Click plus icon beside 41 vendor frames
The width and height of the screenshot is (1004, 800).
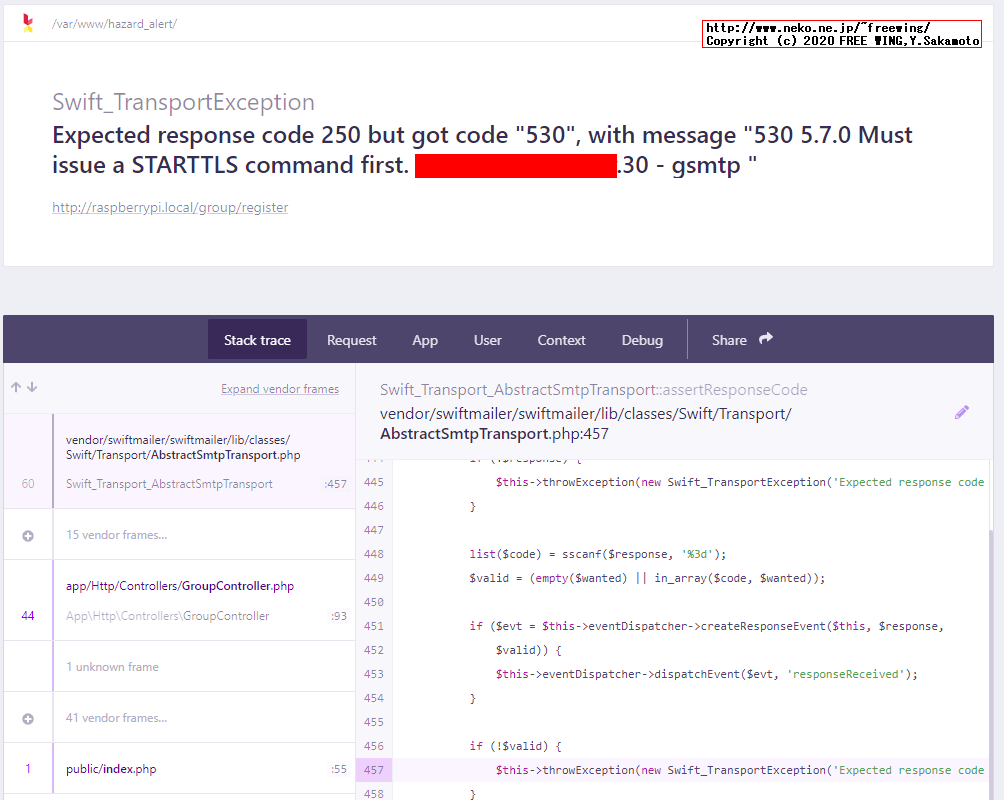[27, 717]
